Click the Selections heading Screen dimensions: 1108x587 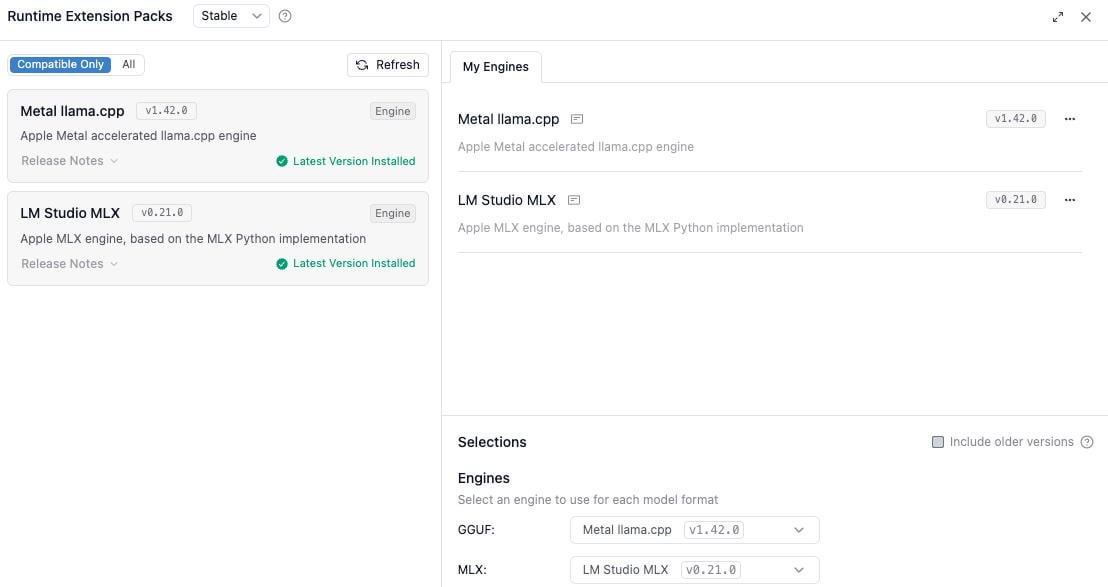[x=492, y=442]
